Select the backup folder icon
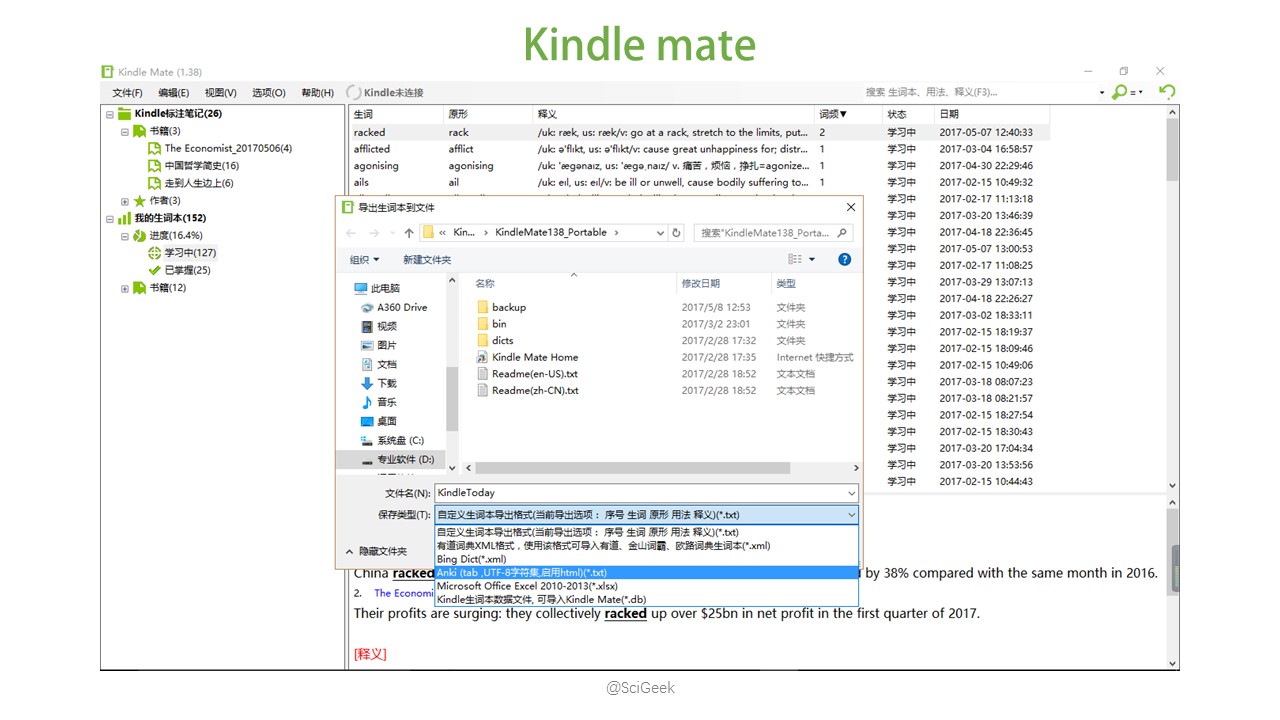 click(x=482, y=307)
